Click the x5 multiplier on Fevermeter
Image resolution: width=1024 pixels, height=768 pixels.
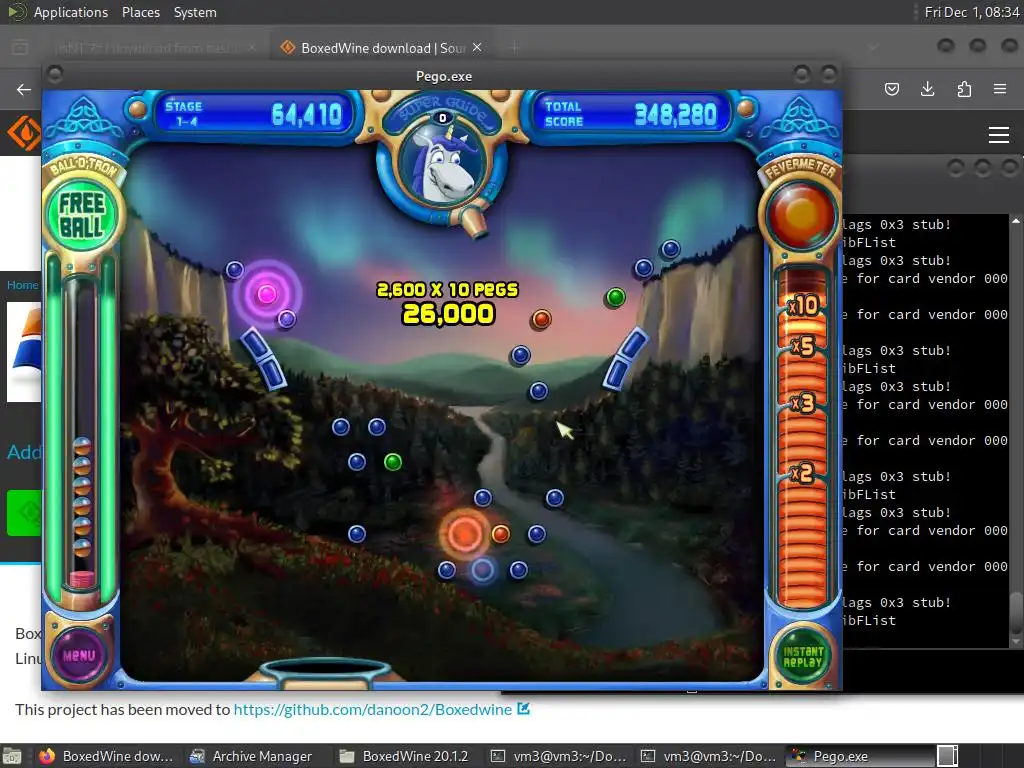pos(803,346)
